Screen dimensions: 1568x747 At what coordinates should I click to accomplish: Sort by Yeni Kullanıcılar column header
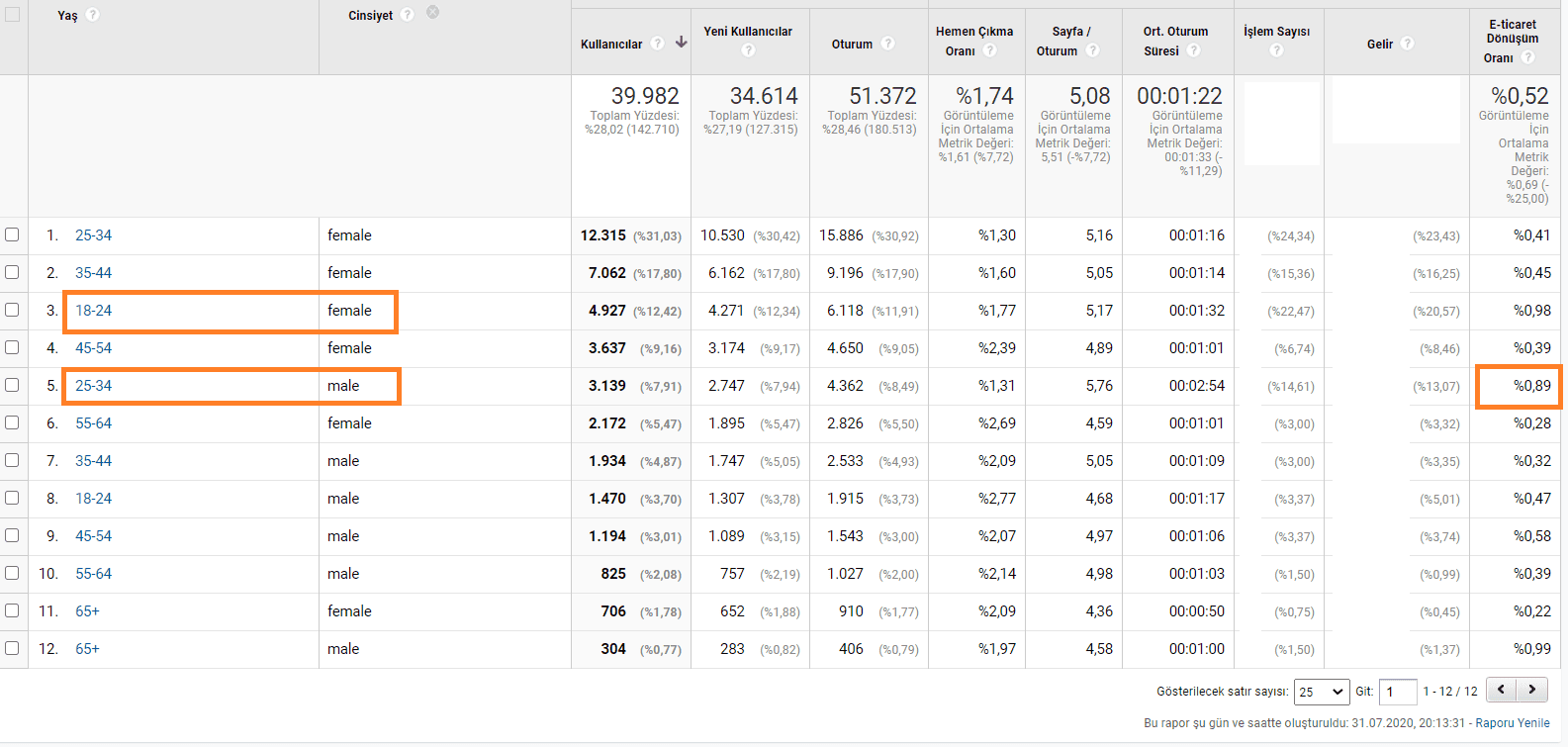click(747, 32)
